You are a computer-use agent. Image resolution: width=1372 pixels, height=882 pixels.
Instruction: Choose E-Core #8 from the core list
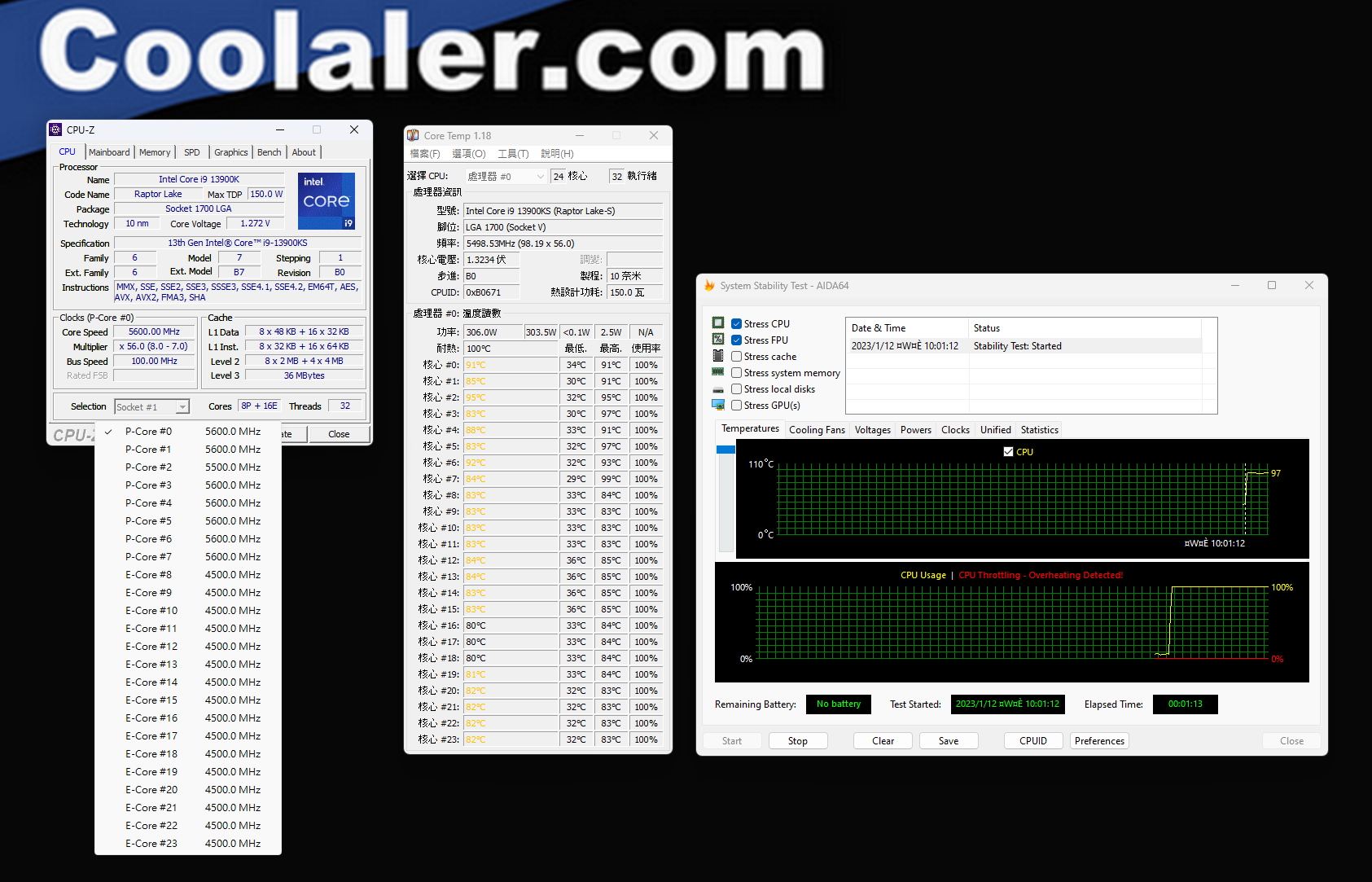click(188, 575)
